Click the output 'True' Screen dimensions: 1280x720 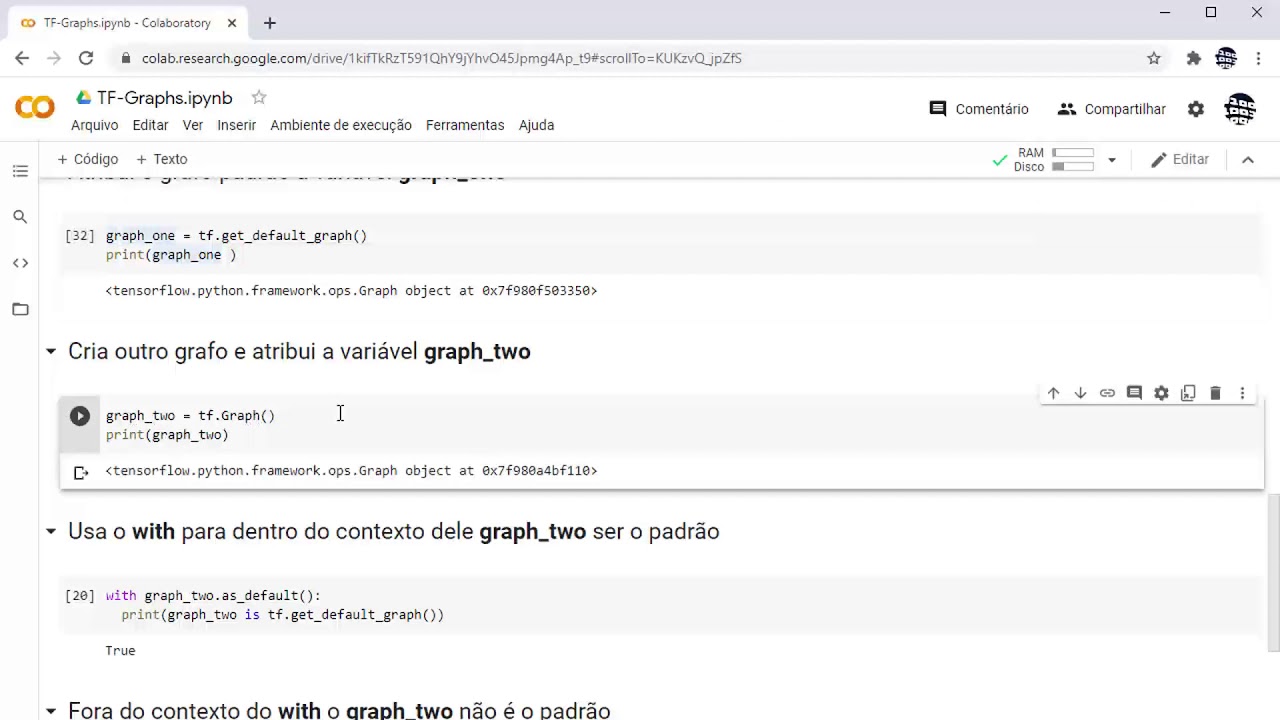tap(120, 650)
